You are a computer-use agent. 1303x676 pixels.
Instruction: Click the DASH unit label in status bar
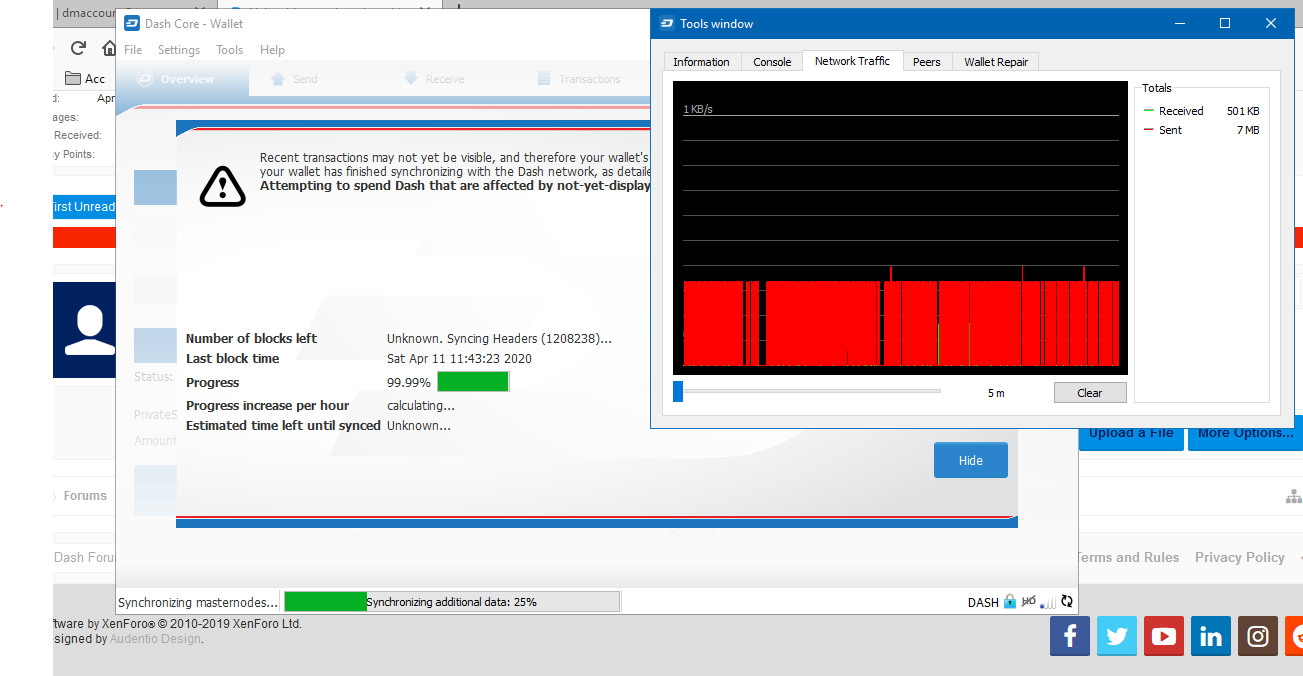click(x=983, y=602)
